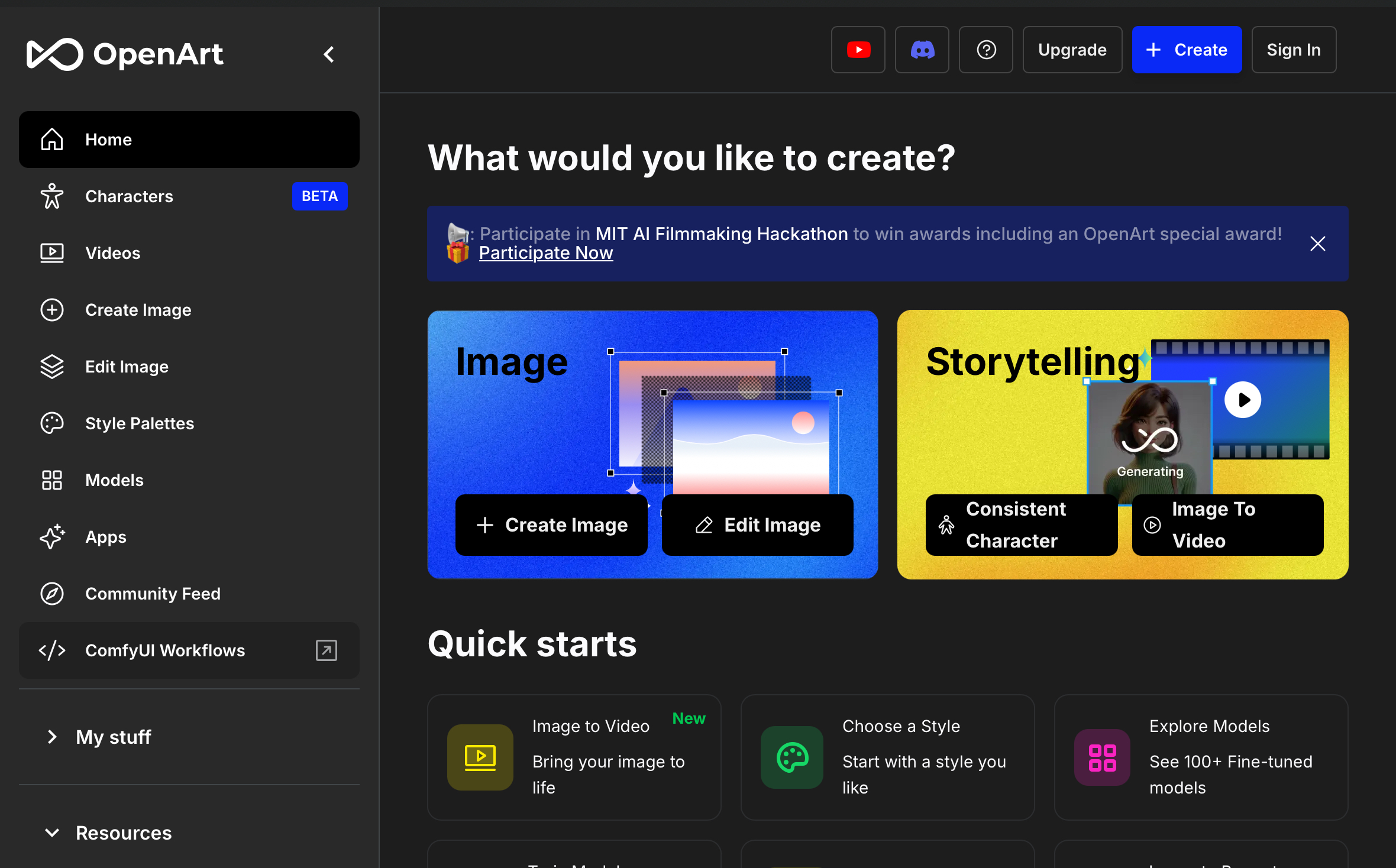Click the Edit Image layers icon

coord(52,367)
